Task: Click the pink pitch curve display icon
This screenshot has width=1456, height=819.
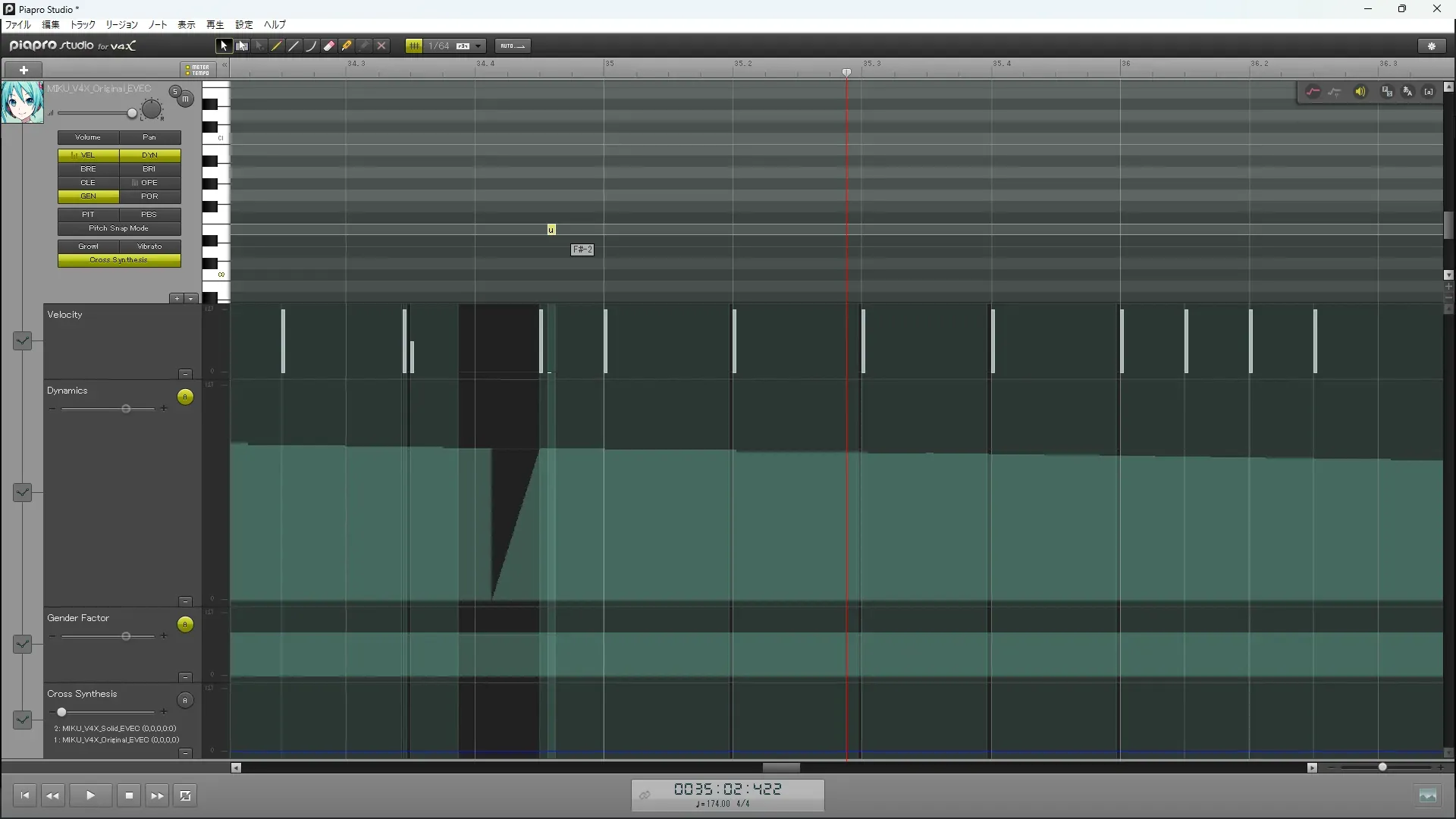Action: tap(1313, 92)
